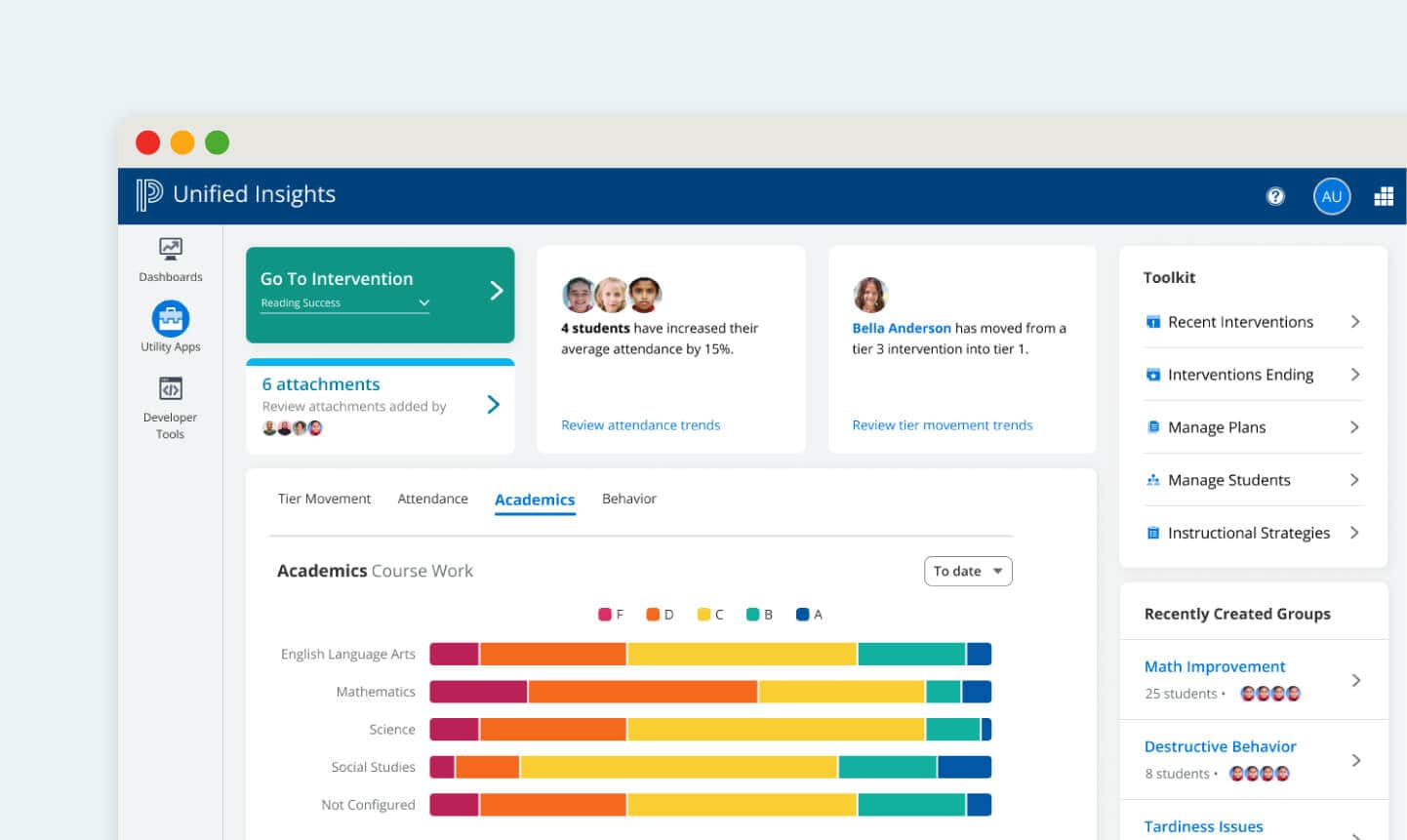This screenshot has height=840, width=1407.
Task: Expand the Destructive Behavior group chevron
Action: click(x=1356, y=760)
